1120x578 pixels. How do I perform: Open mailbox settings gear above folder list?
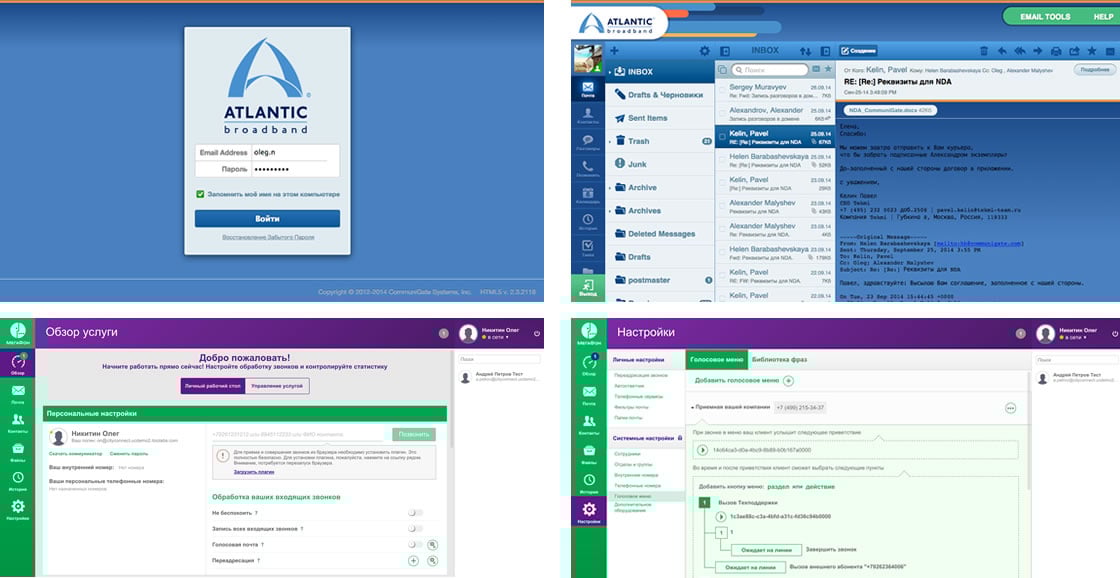click(x=704, y=51)
